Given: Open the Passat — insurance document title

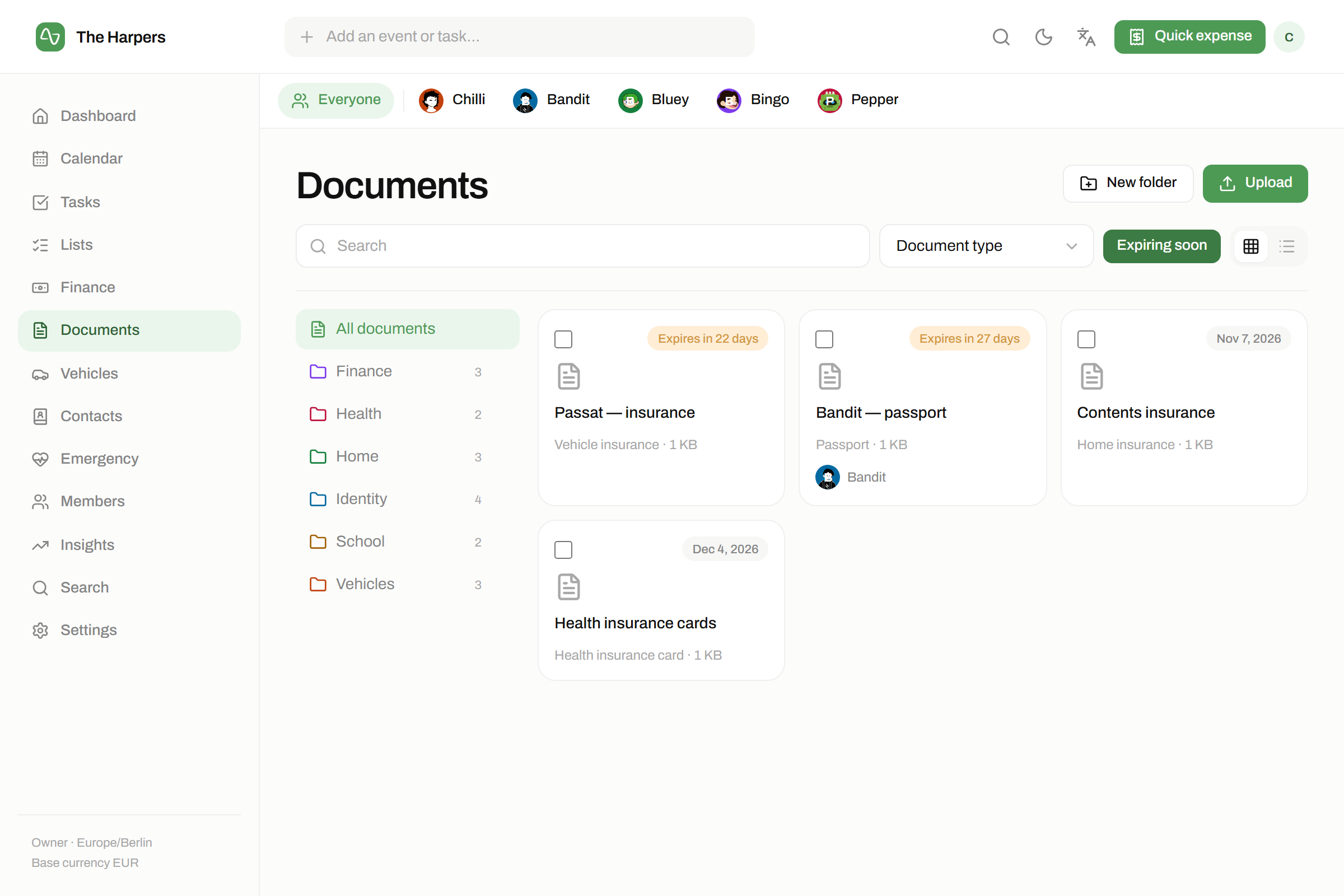Looking at the screenshot, I should 624,413.
